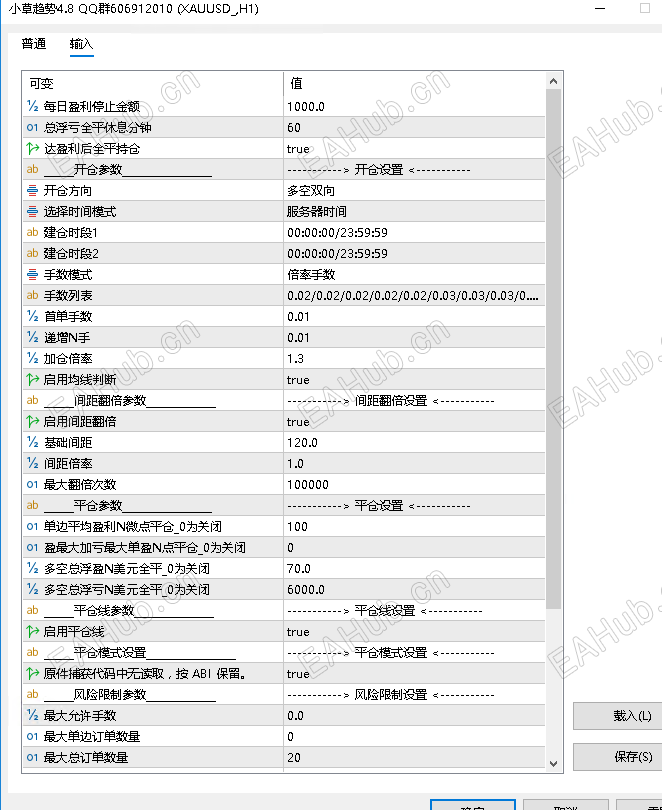Click the ½ icon beside 间距倍率
Image resolution: width=662 pixels, height=810 pixels.
pyautogui.click(x=33, y=464)
